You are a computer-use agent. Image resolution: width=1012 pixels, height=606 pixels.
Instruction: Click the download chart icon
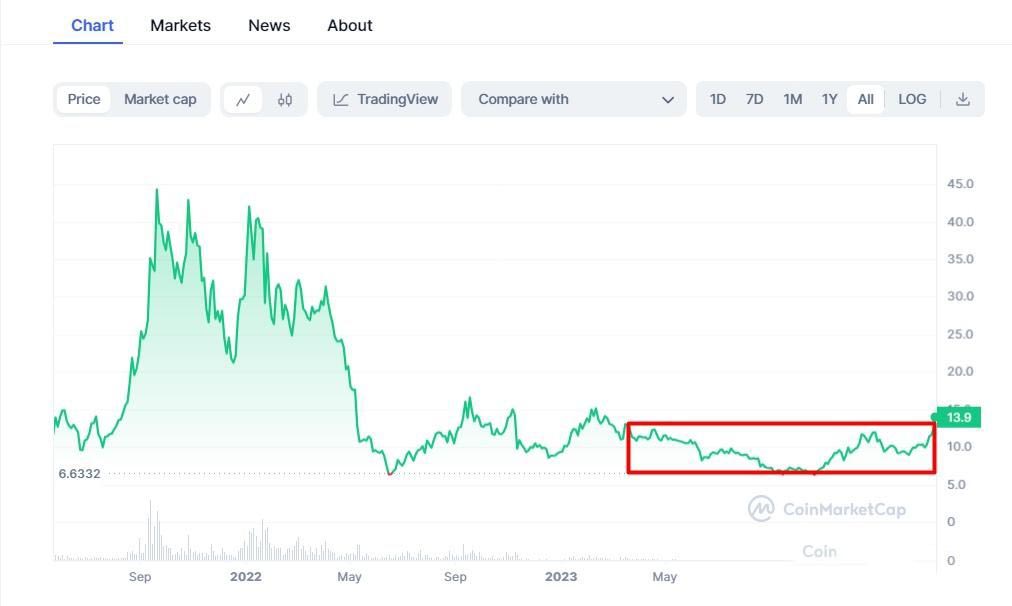963,99
